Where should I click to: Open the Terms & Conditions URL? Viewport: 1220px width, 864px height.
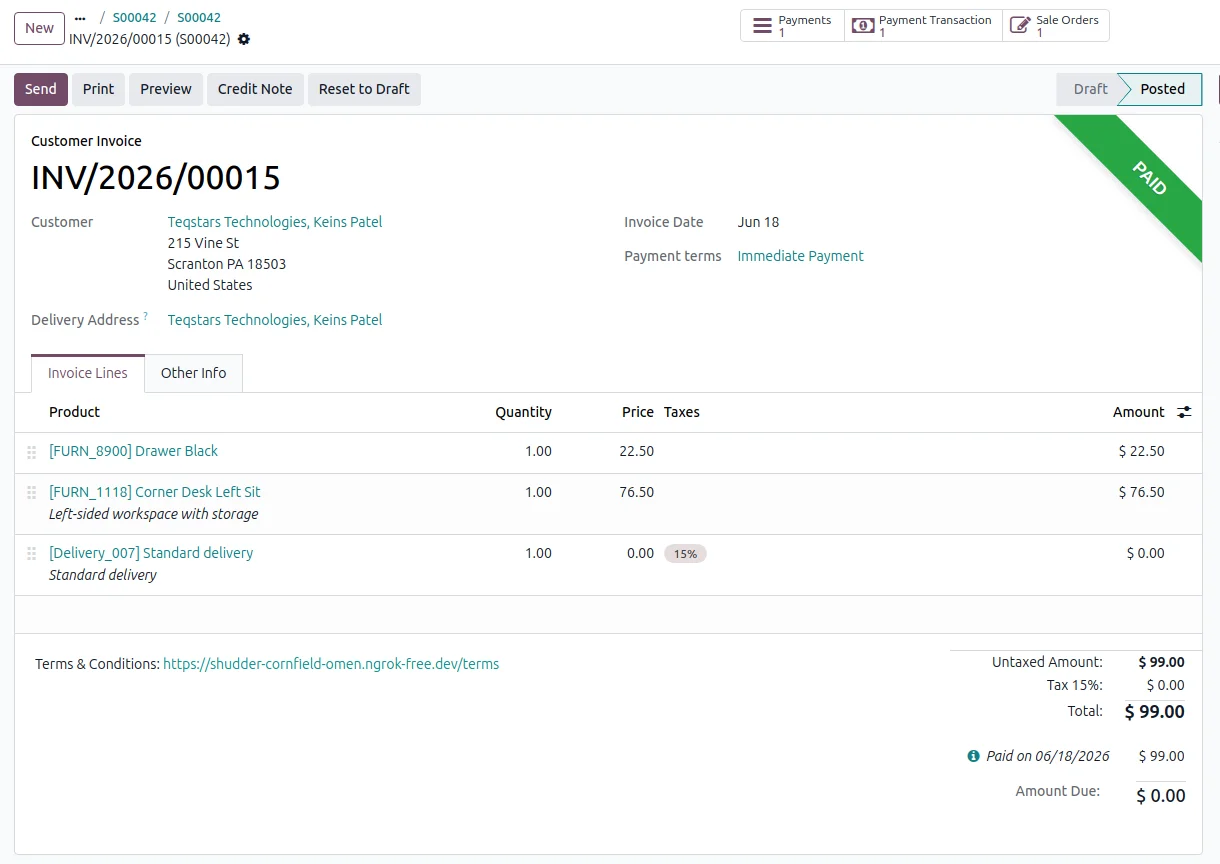331,664
